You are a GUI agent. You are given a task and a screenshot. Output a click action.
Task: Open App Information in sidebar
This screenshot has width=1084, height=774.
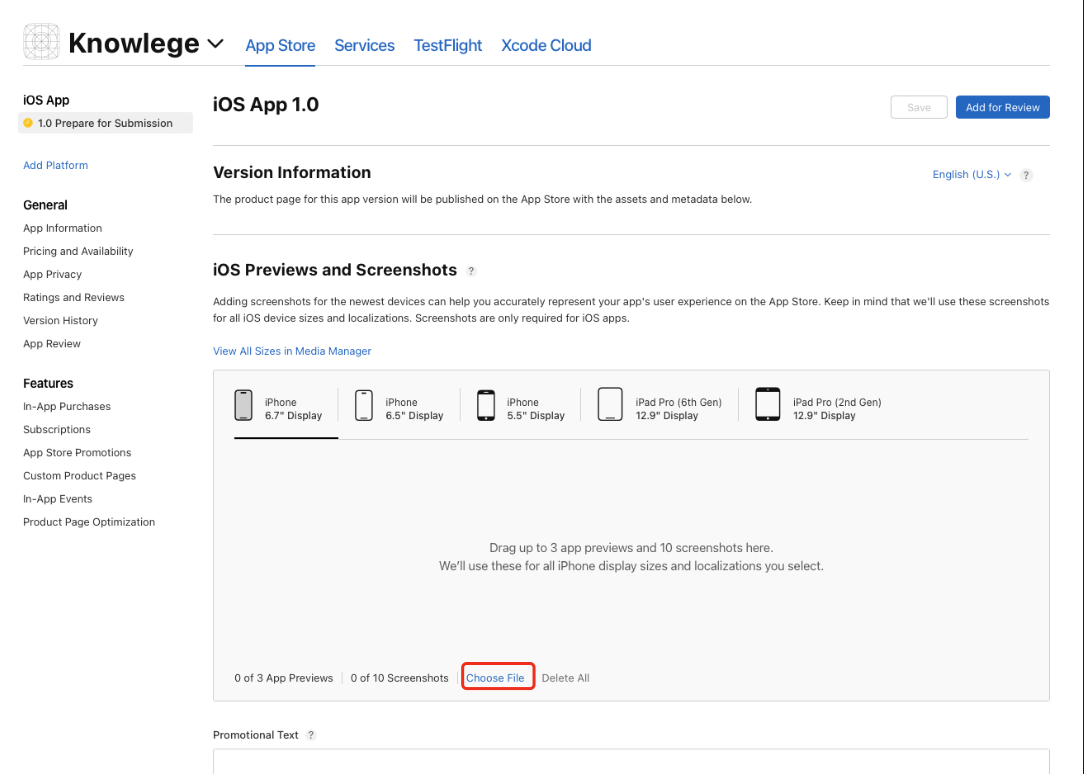click(62, 228)
